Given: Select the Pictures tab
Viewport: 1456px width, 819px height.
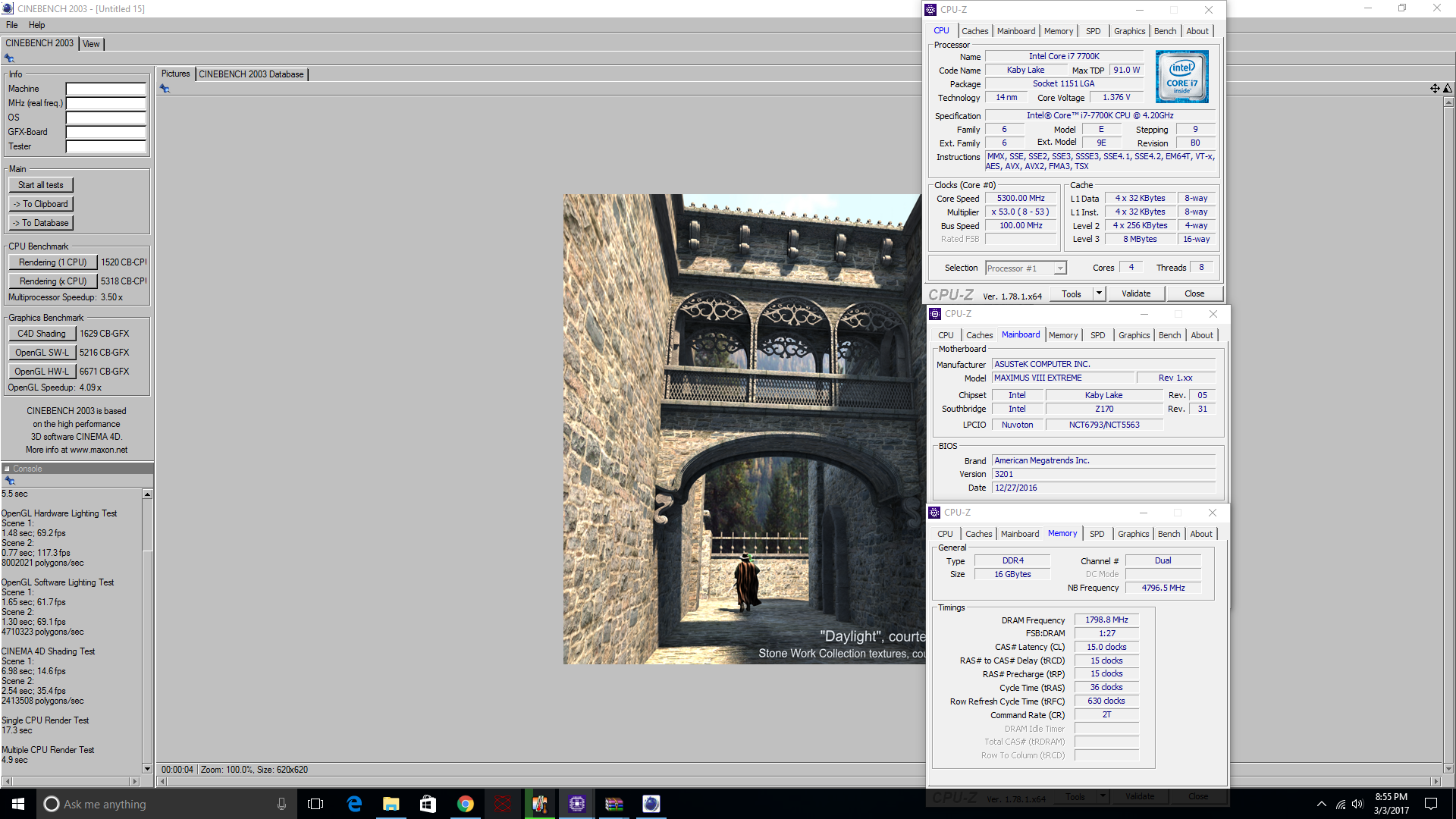Looking at the screenshot, I should point(175,74).
